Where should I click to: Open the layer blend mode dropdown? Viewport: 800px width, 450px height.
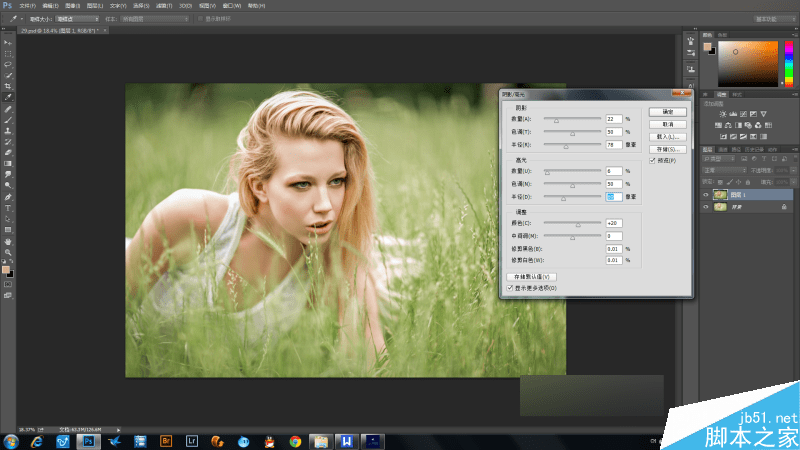pos(722,170)
